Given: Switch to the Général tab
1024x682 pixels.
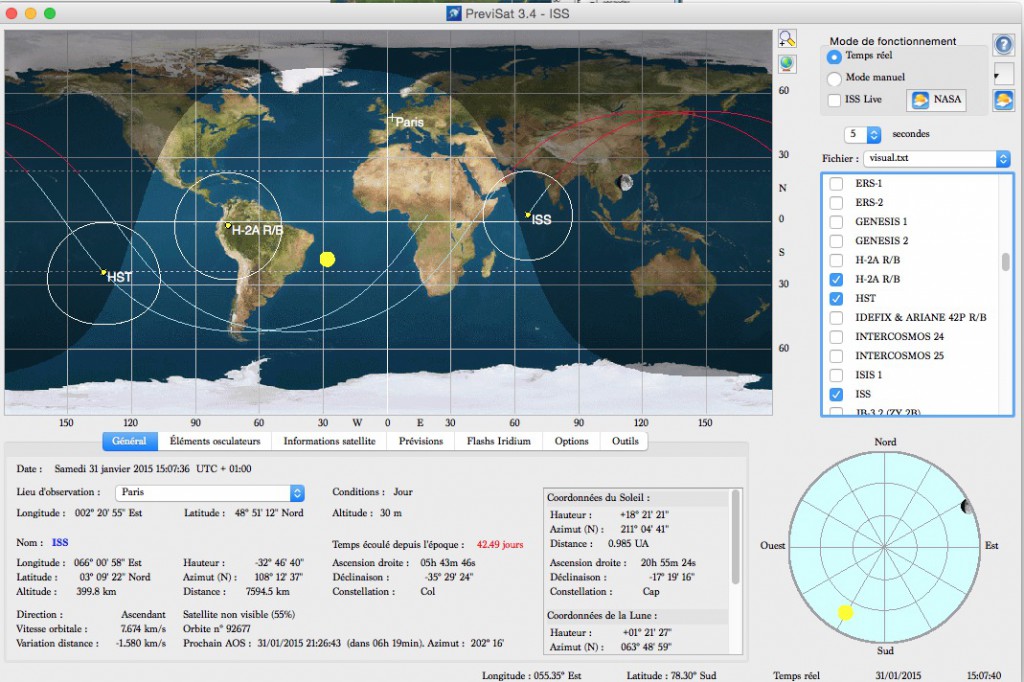Looking at the screenshot, I should (x=130, y=441).
